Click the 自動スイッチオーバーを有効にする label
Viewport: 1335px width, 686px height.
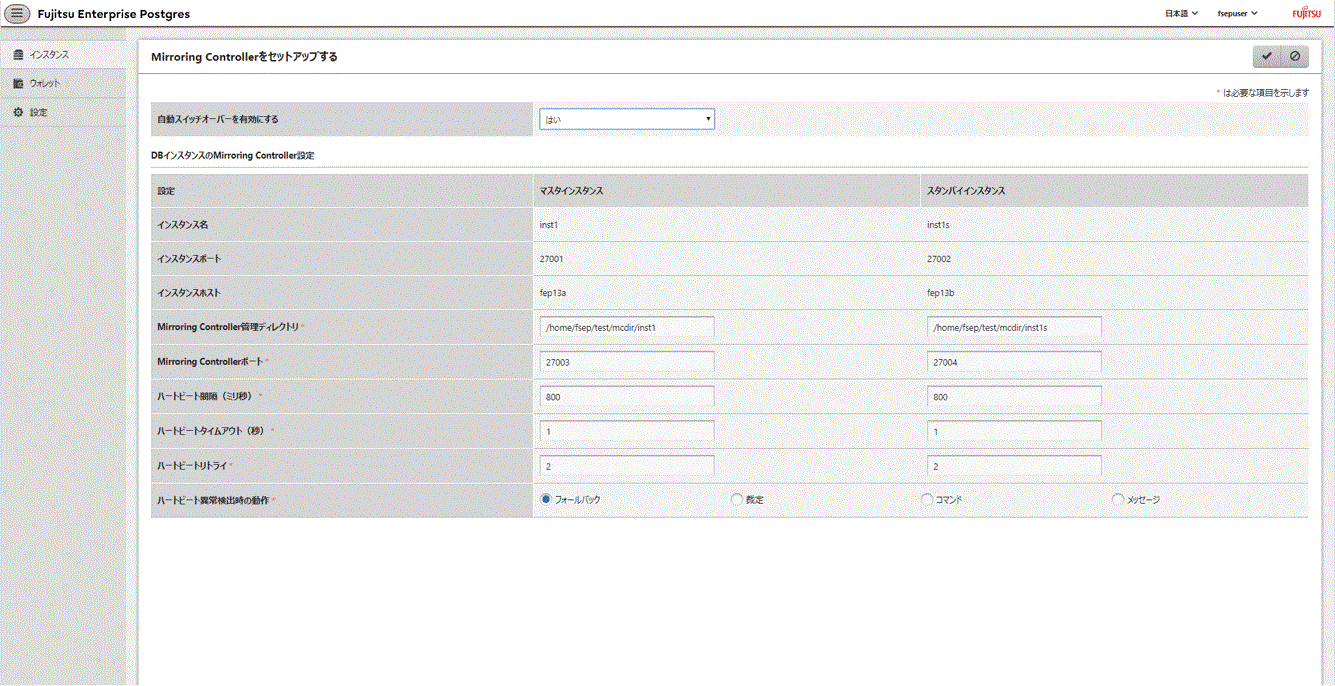218,119
